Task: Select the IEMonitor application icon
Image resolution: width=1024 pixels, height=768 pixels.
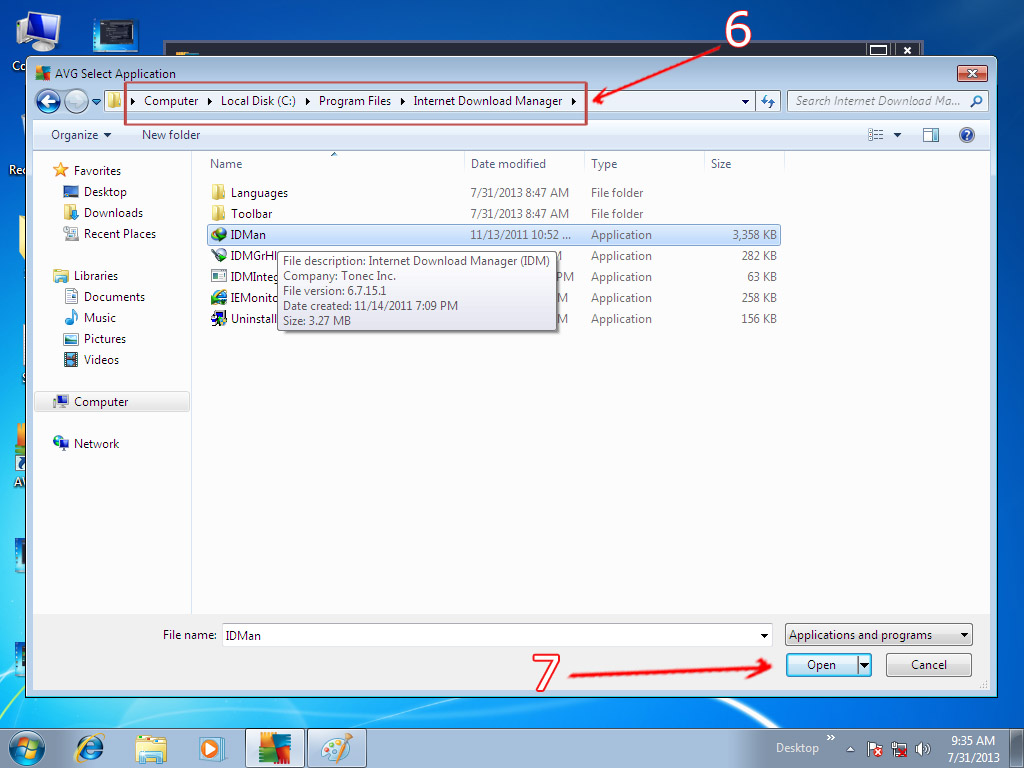Action: click(x=220, y=297)
